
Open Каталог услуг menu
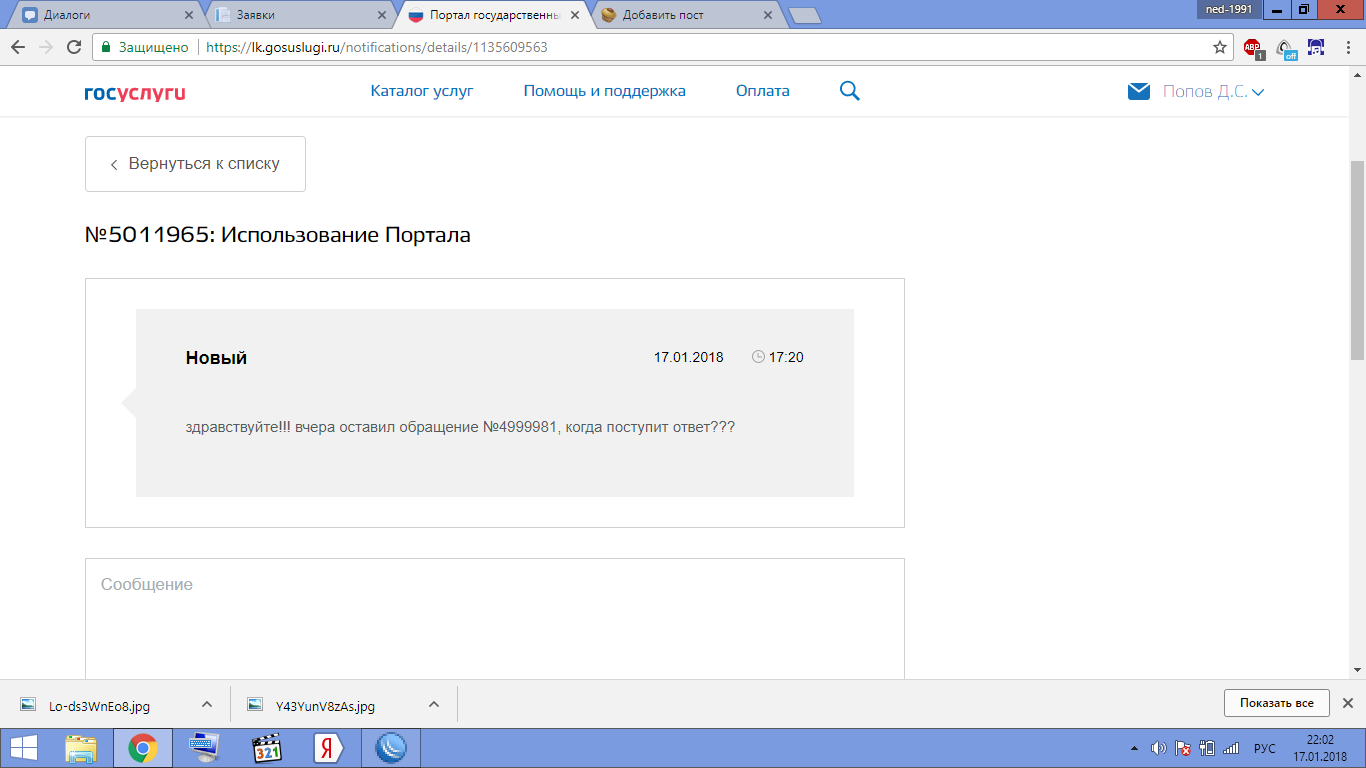tap(422, 91)
